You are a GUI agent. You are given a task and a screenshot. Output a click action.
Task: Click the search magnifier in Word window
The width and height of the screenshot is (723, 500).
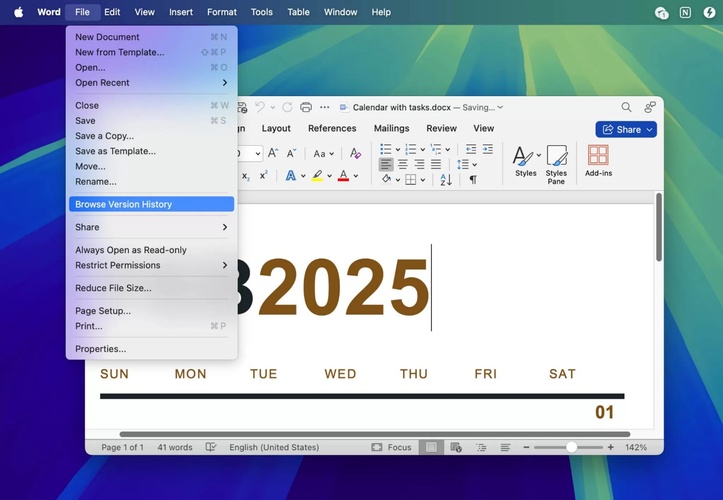(x=626, y=107)
